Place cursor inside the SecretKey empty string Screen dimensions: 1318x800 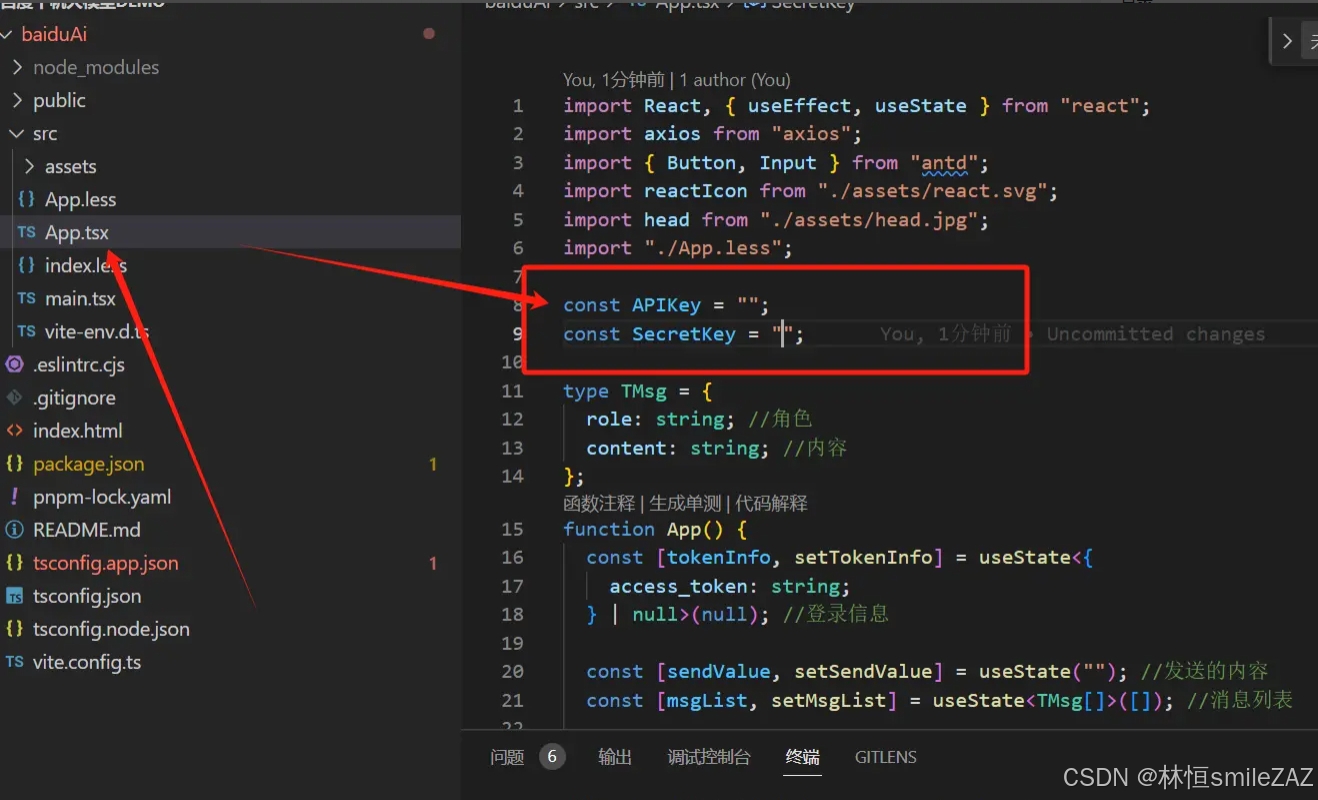click(x=785, y=334)
